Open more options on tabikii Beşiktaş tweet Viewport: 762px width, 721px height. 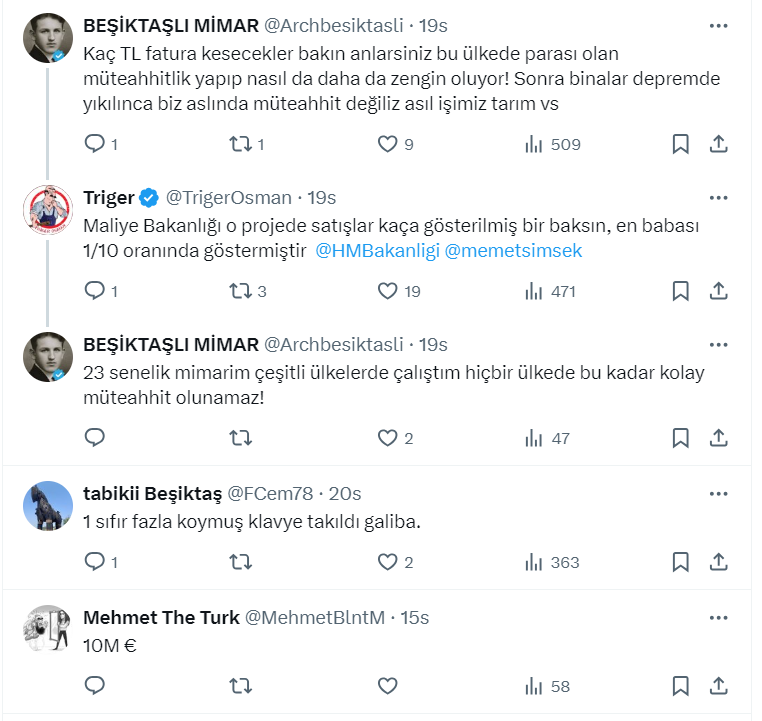(x=718, y=493)
